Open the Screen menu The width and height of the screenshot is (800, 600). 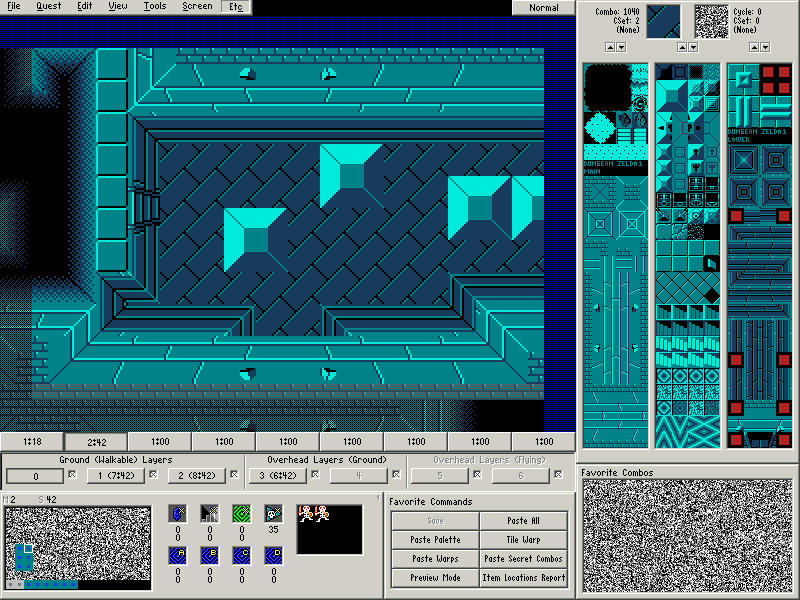(x=197, y=7)
